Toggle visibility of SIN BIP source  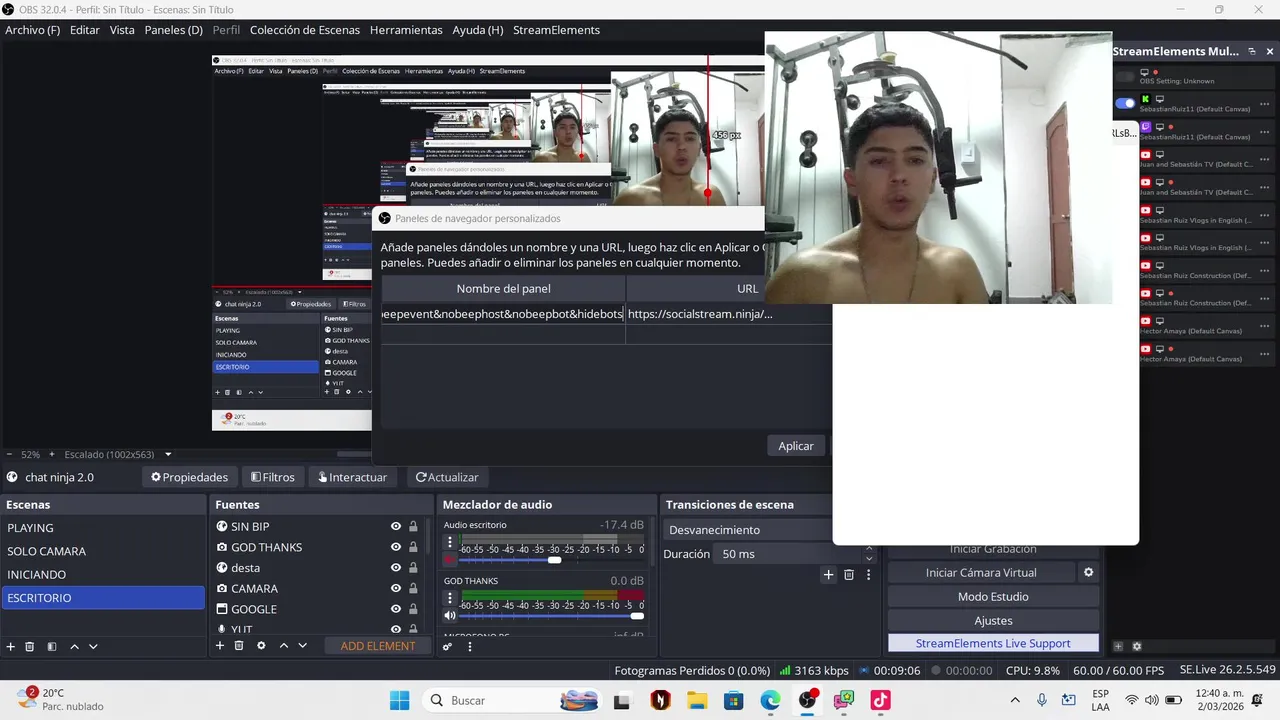[x=396, y=527]
